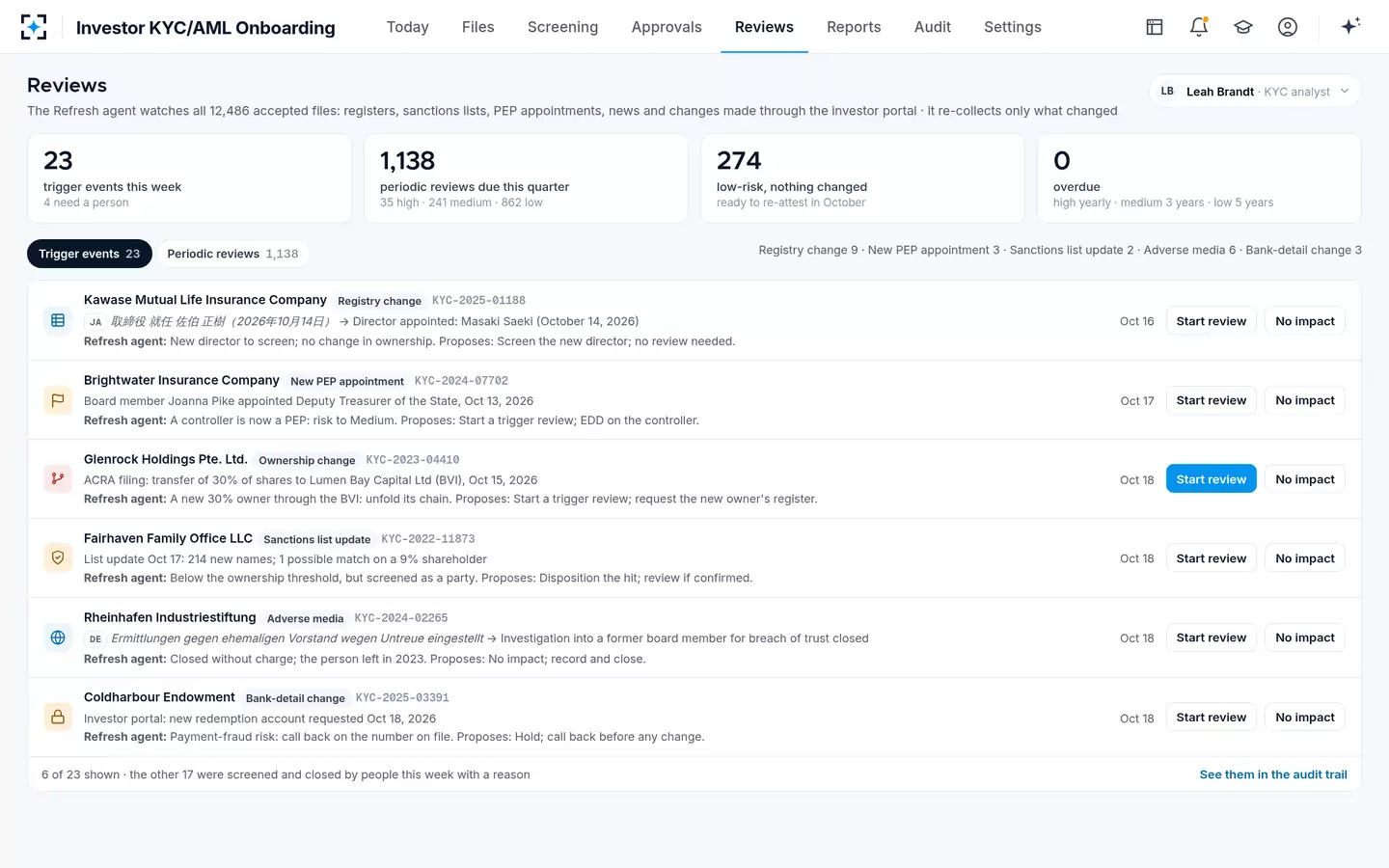Screen dimensions: 1389x868
Task: Open the Settings tab
Action: pos(1012,27)
